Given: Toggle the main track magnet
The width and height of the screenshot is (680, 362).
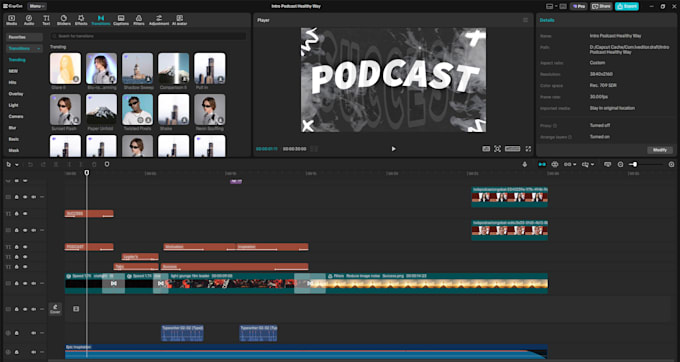Looking at the screenshot, I should (542, 165).
